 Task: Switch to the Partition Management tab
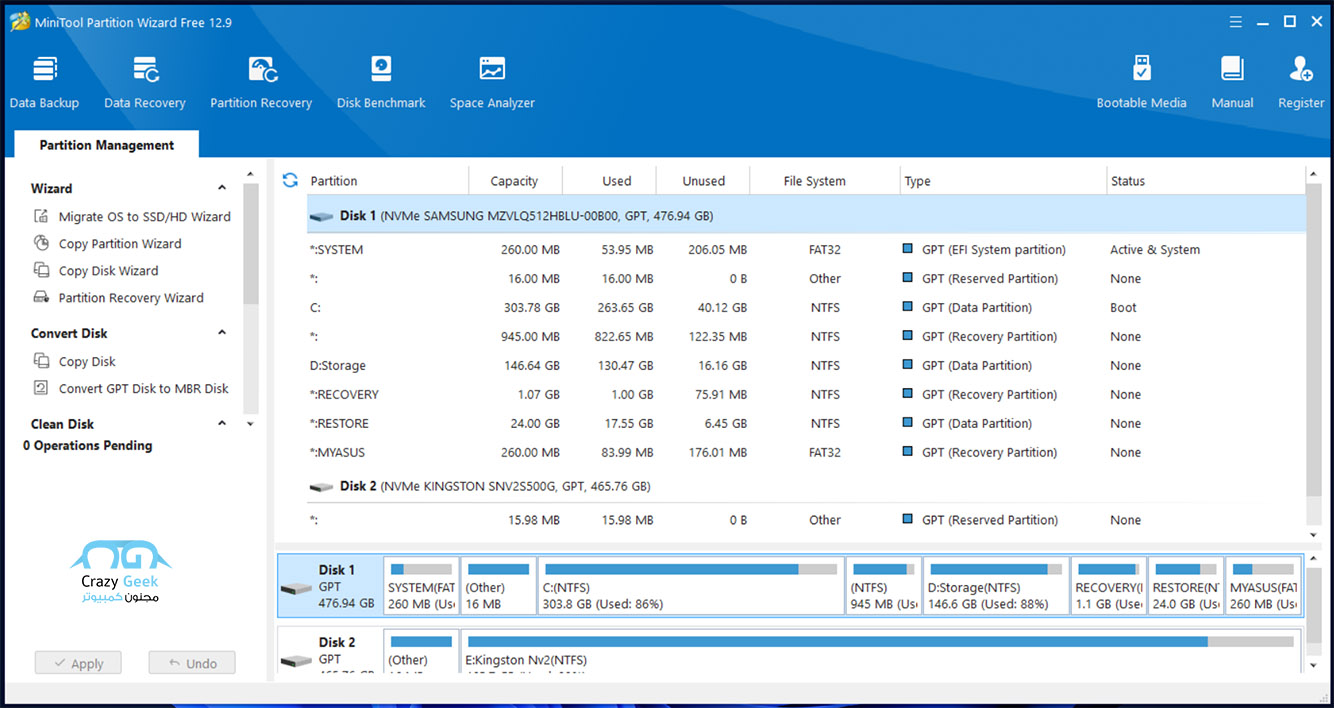pos(105,144)
